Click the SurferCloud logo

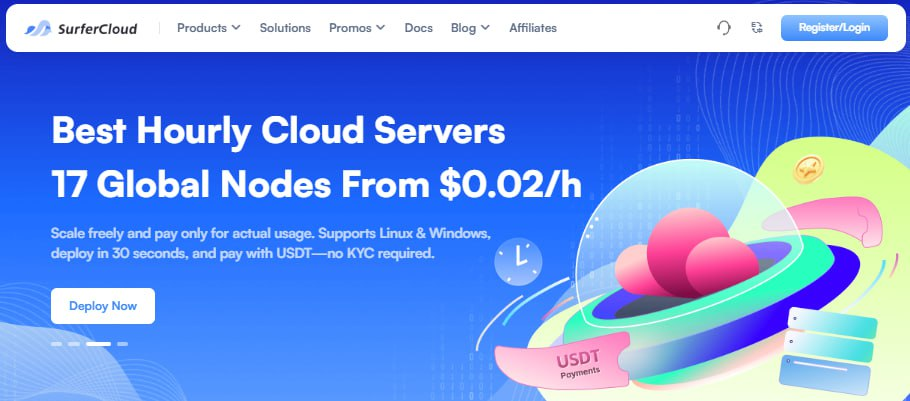coord(81,28)
